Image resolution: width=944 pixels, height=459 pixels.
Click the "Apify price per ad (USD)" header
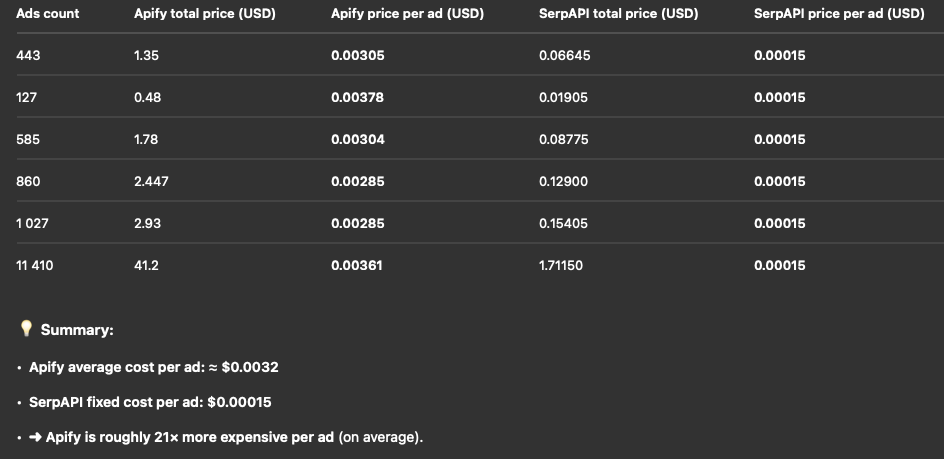pyautogui.click(x=407, y=14)
